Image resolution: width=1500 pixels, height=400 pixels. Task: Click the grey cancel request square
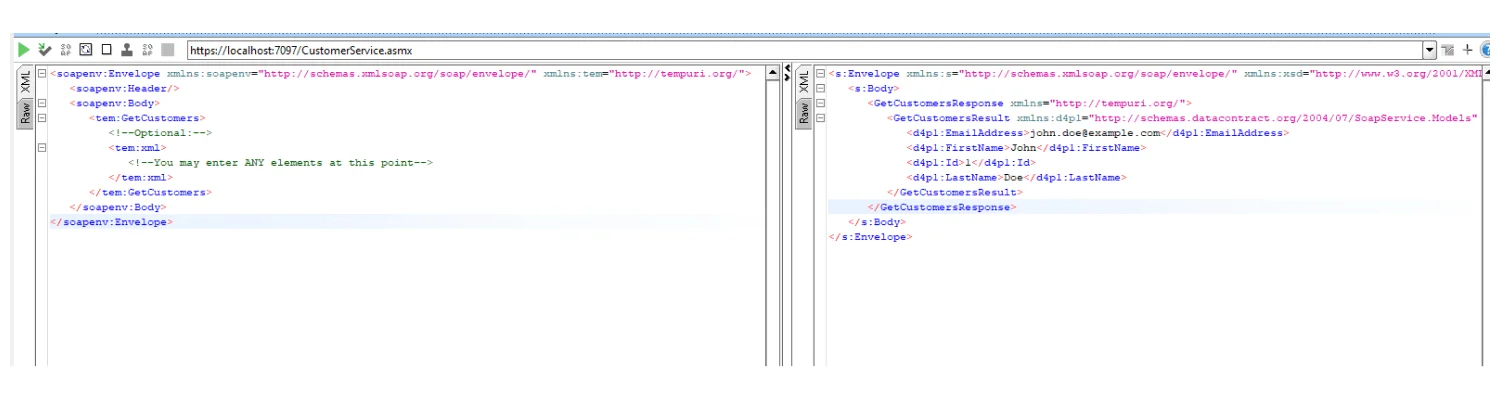(167, 49)
